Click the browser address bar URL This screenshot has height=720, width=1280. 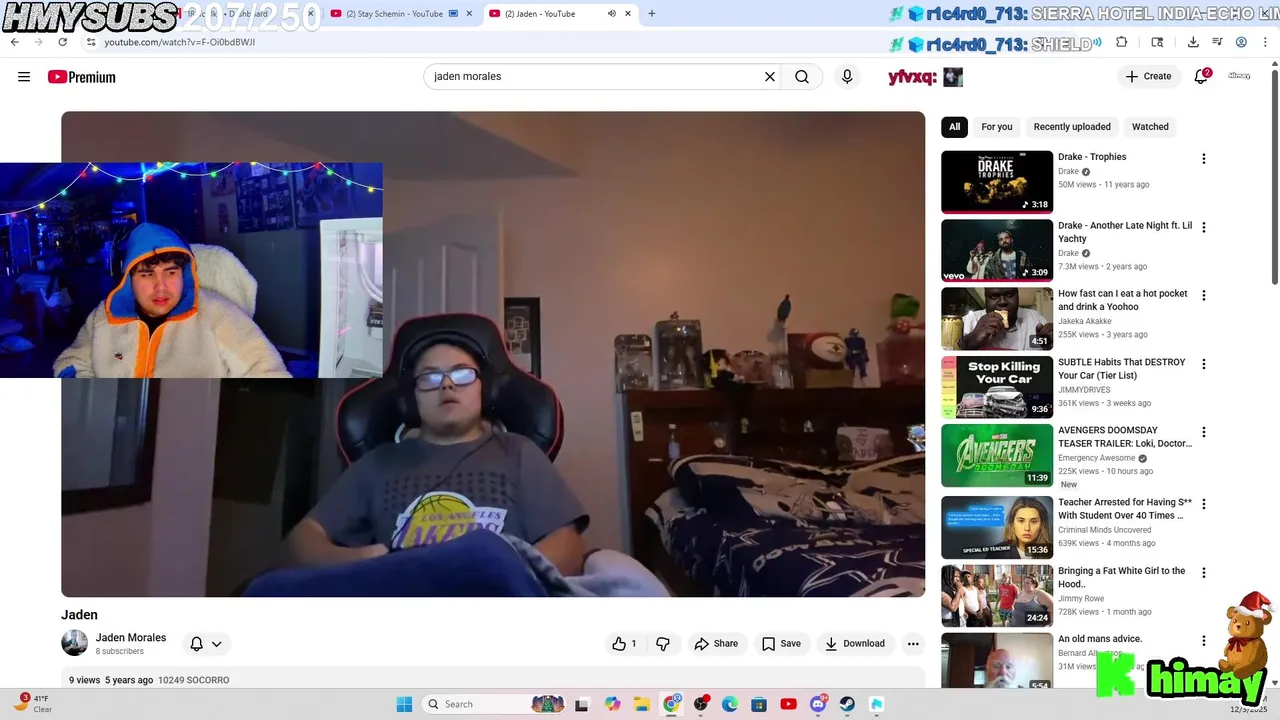180,42
